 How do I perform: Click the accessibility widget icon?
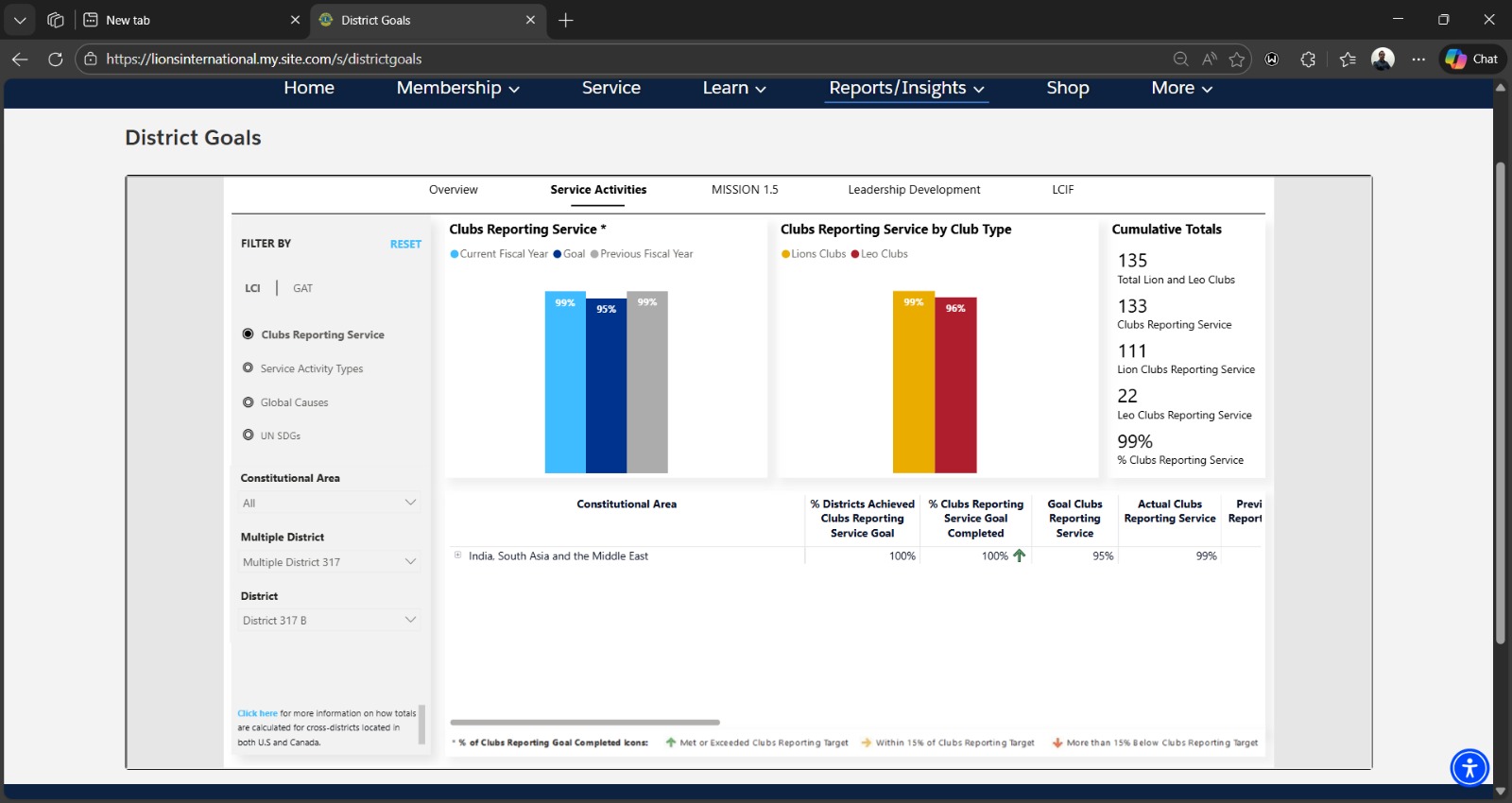1469,767
